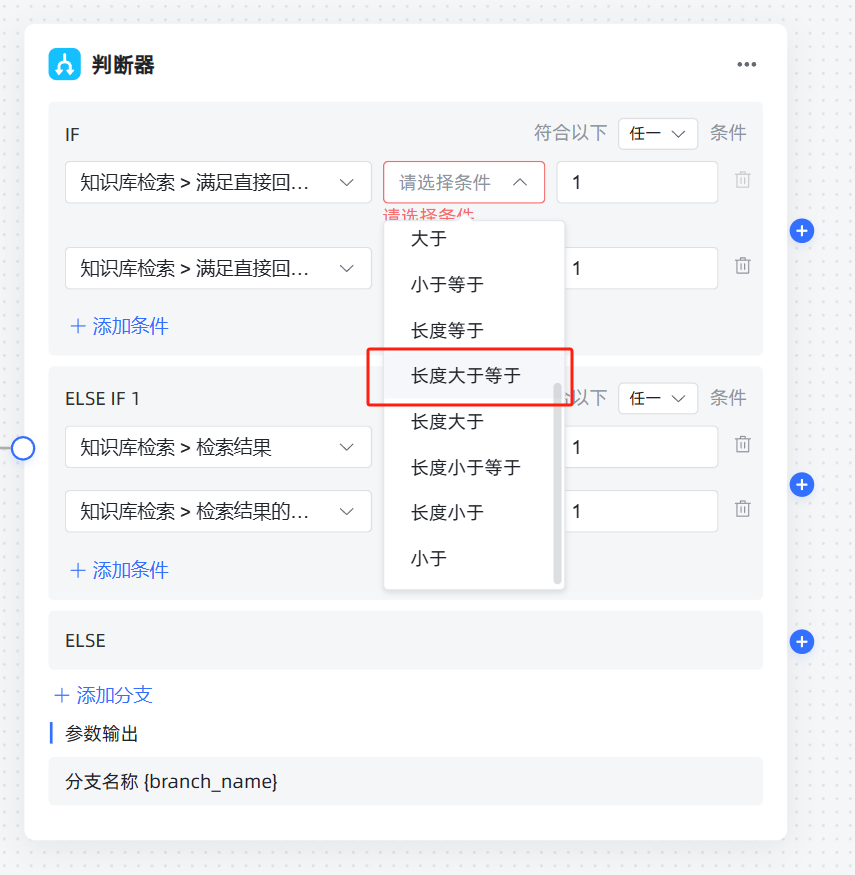Viewport: 855px width, 875px height.
Task: Open the 任一 dropdown in ELSE IF 1
Action: (x=657, y=398)
